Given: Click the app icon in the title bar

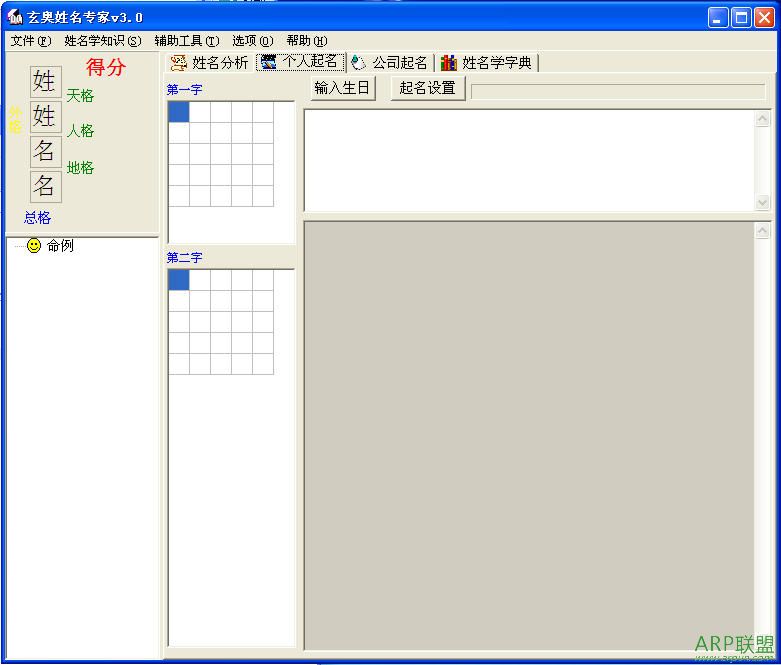Looking at the screenshot, I should (15, 17).
